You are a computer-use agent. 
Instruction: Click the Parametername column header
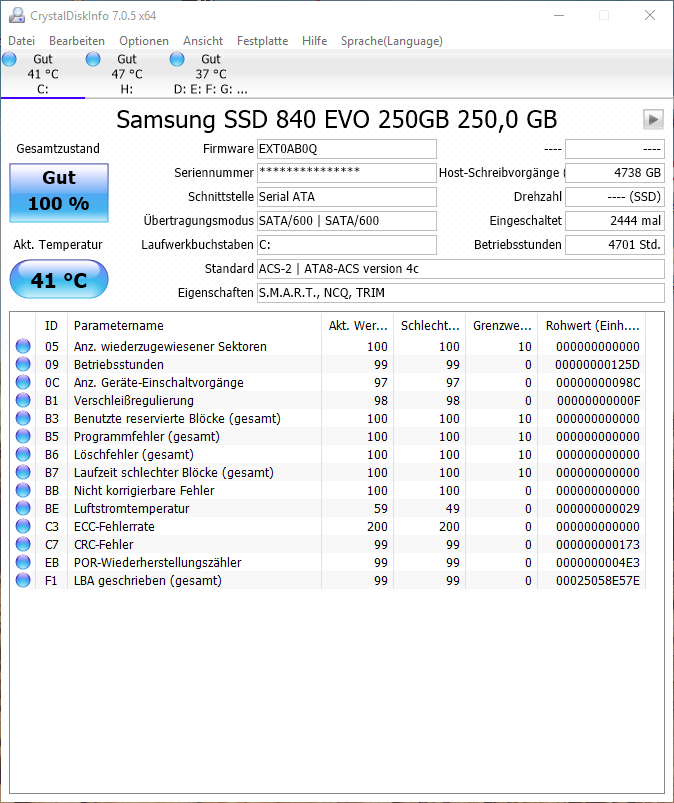pos(194,326)
